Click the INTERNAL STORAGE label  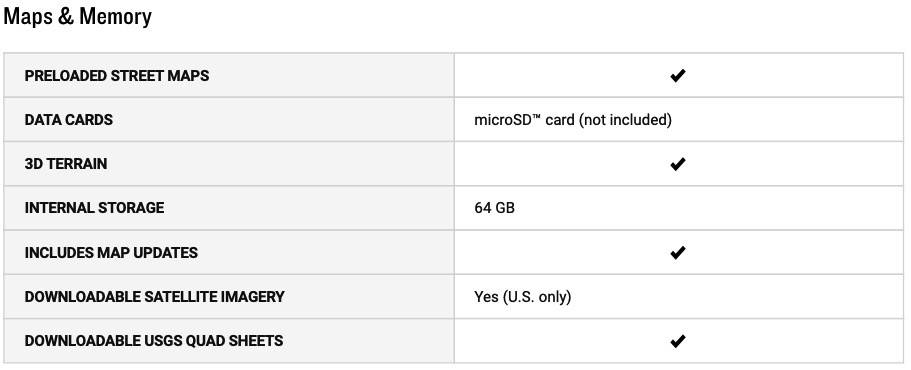tap(94, 208)
